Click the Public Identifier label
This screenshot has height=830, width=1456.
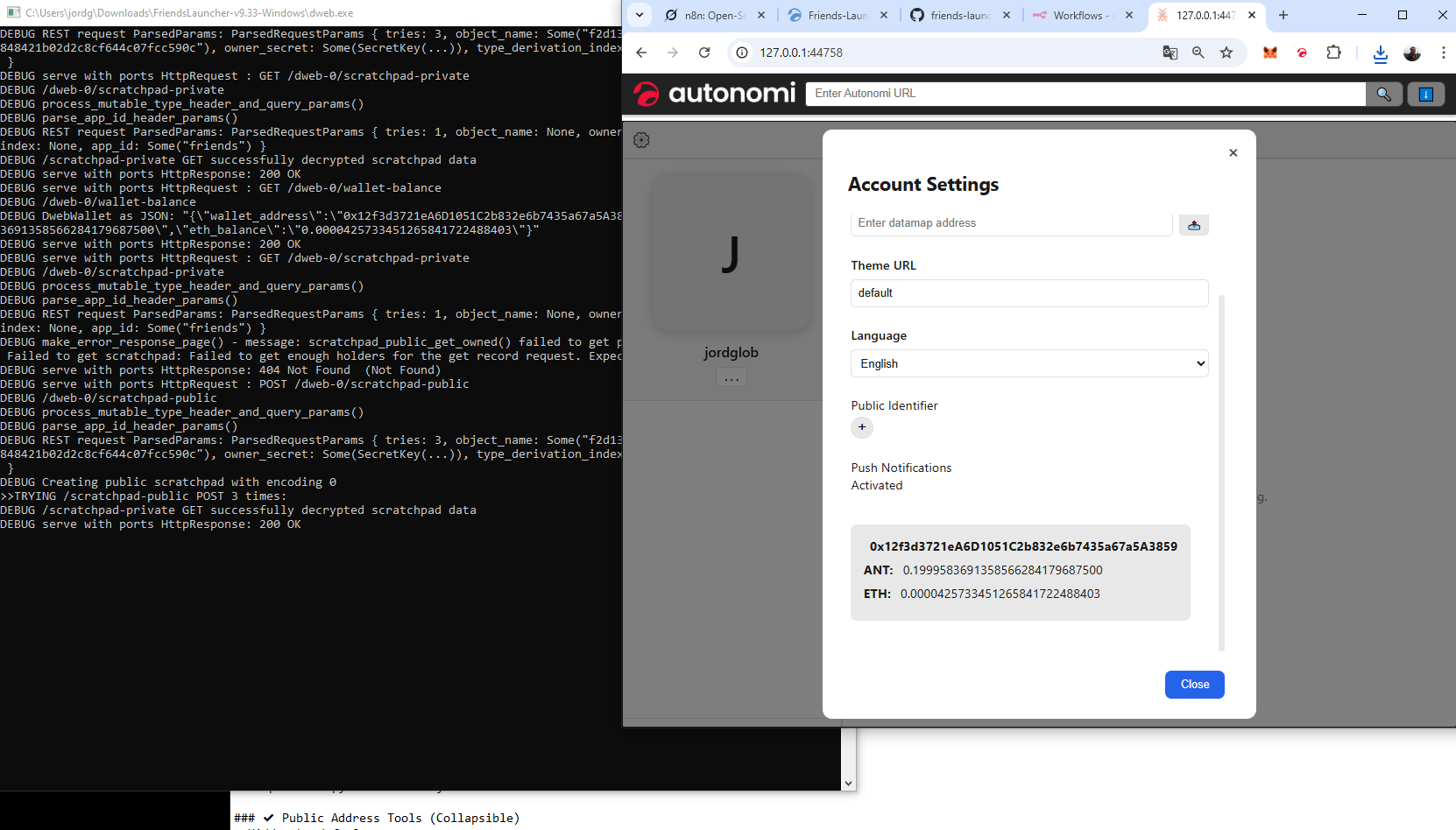point(894,405)
